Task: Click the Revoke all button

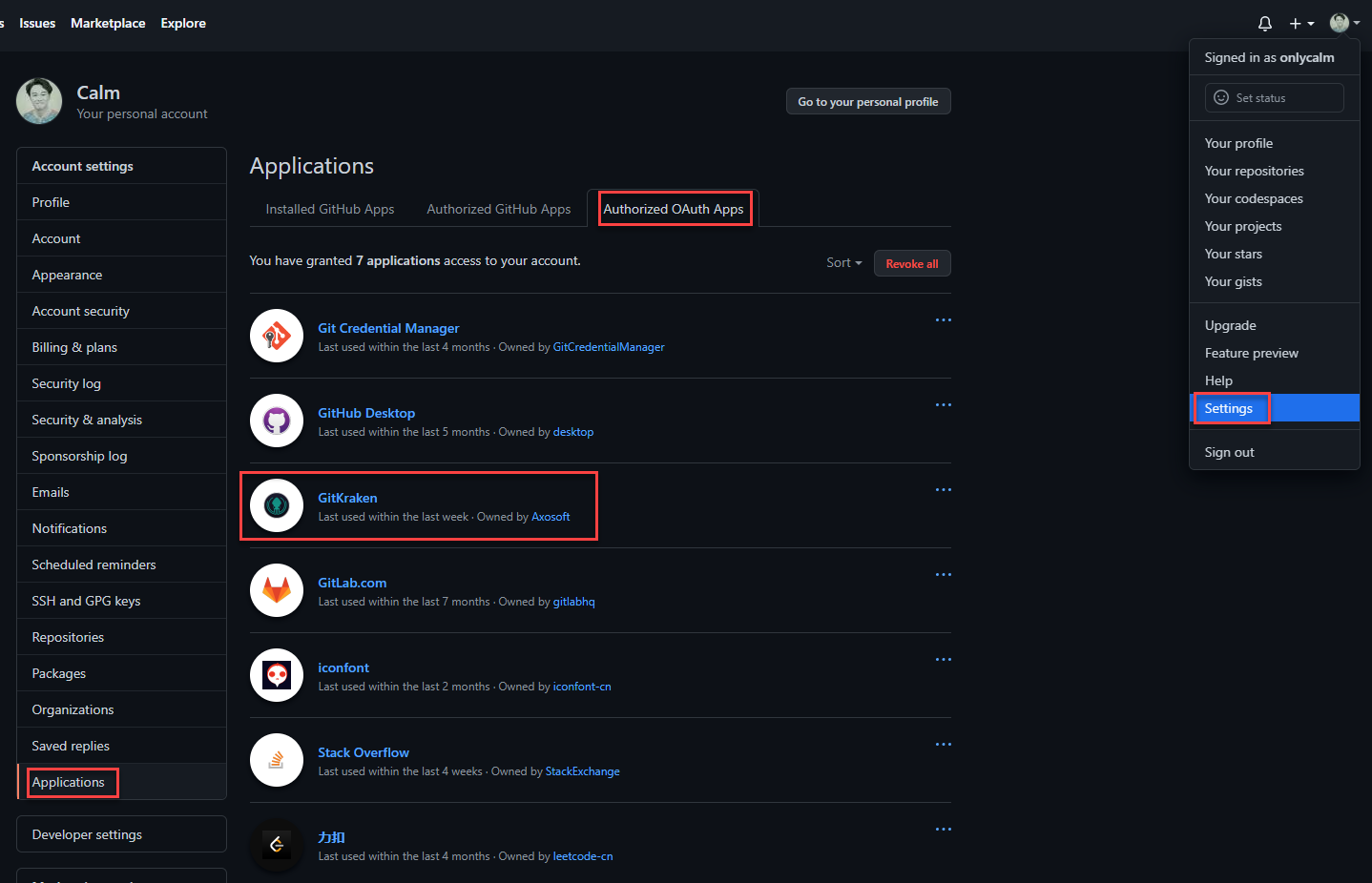Action: click(x=912, y=264)
